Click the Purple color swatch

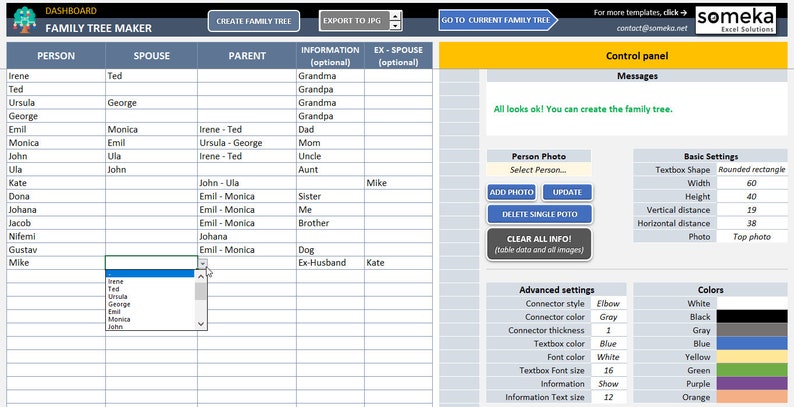pyautogui.click(x=751, y=384)
